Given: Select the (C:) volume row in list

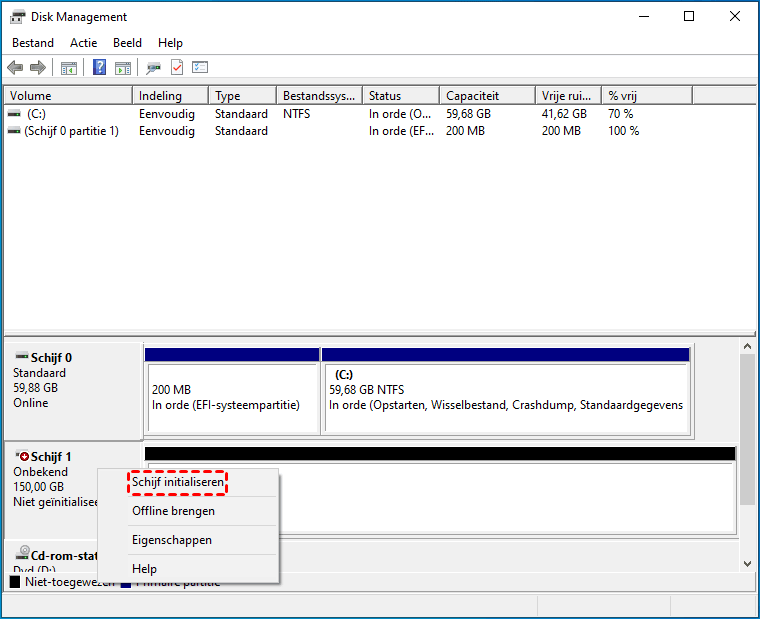Looking at the screenshot, I should click(37, 114).
